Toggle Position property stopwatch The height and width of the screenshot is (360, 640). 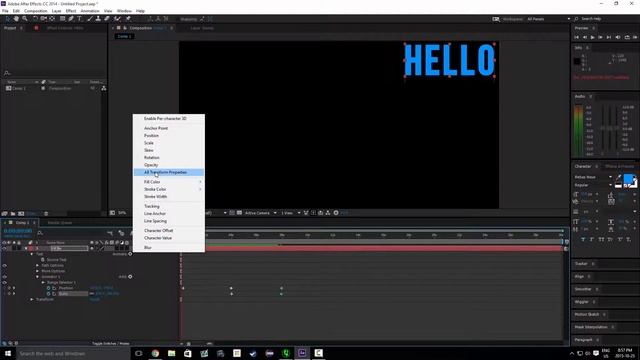click(x=49, y=288)
